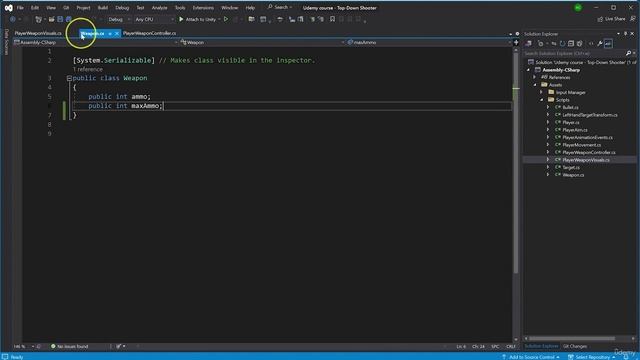Switch to the PlayerWeaponController.cs tab
Image resolution: width=640 pixels, height=360 pixels.
[150, 33]
